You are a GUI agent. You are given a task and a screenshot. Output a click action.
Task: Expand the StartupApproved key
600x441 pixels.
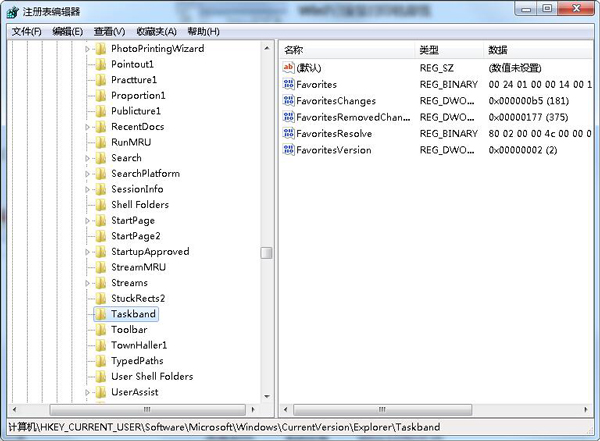[87, 252]
